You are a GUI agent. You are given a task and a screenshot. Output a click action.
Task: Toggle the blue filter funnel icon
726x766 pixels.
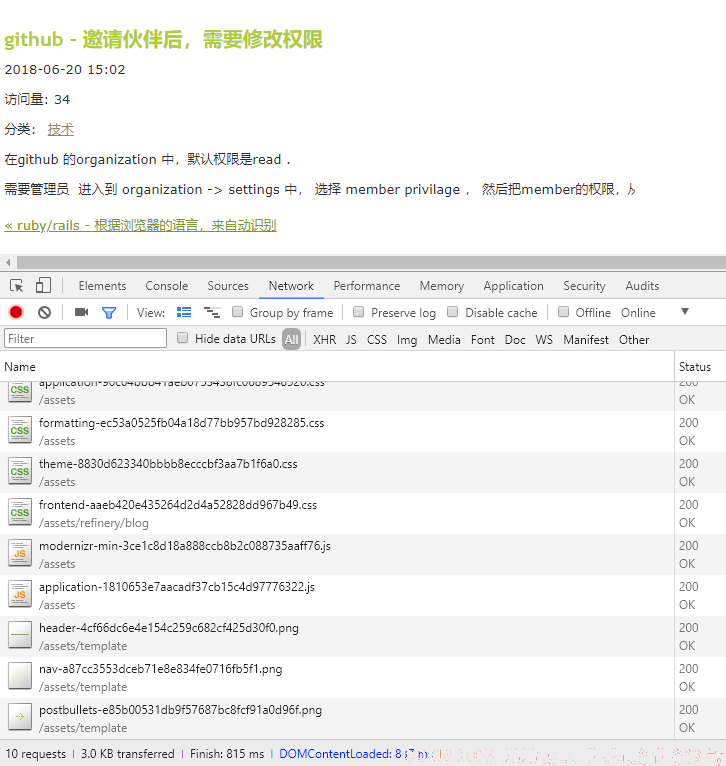pyautogui.click(x=108, y=312)
